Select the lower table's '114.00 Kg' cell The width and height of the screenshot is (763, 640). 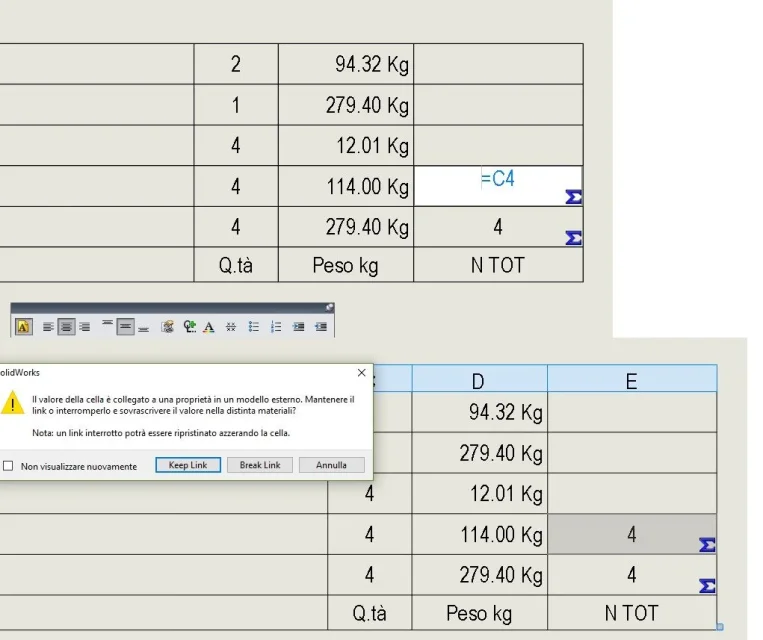479,534
